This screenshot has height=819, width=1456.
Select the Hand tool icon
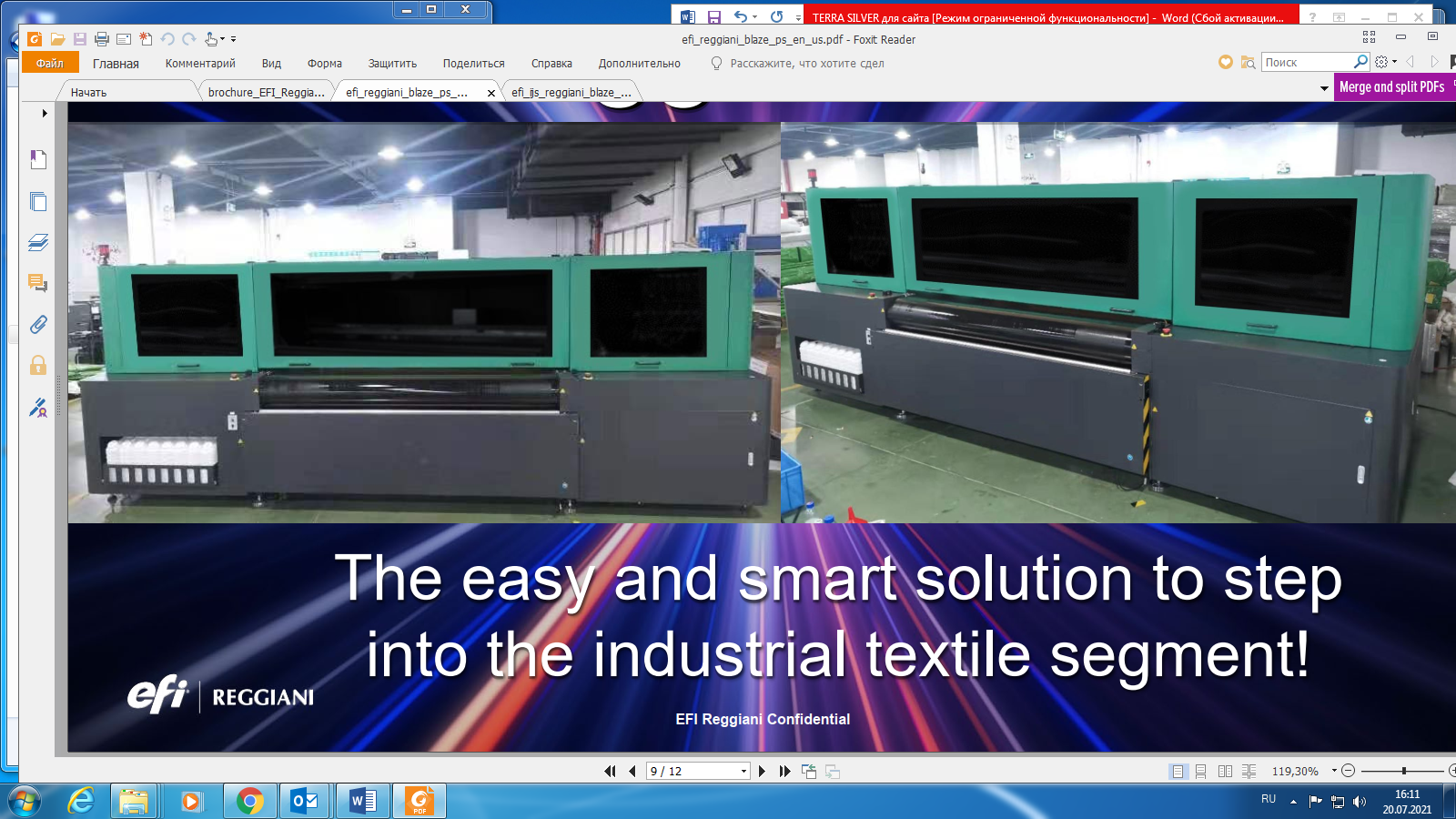tap(211, 39)
